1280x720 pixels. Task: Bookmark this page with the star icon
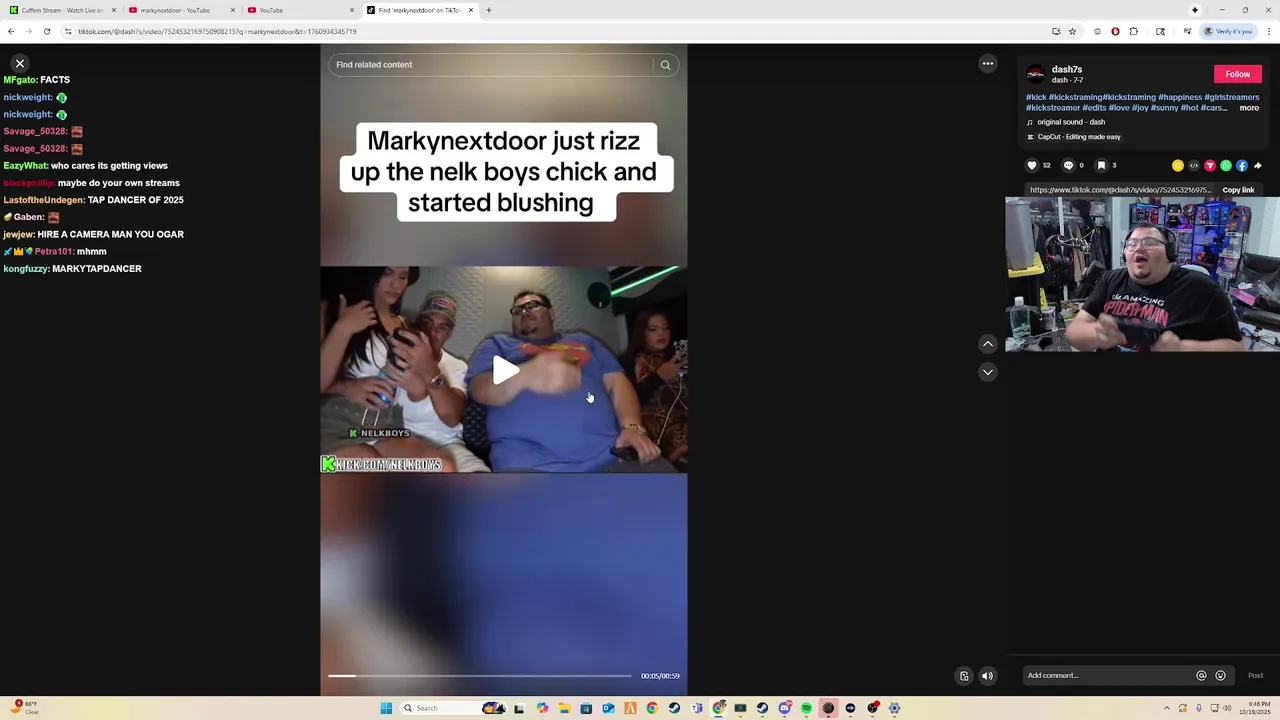(x=1072, y=31)
